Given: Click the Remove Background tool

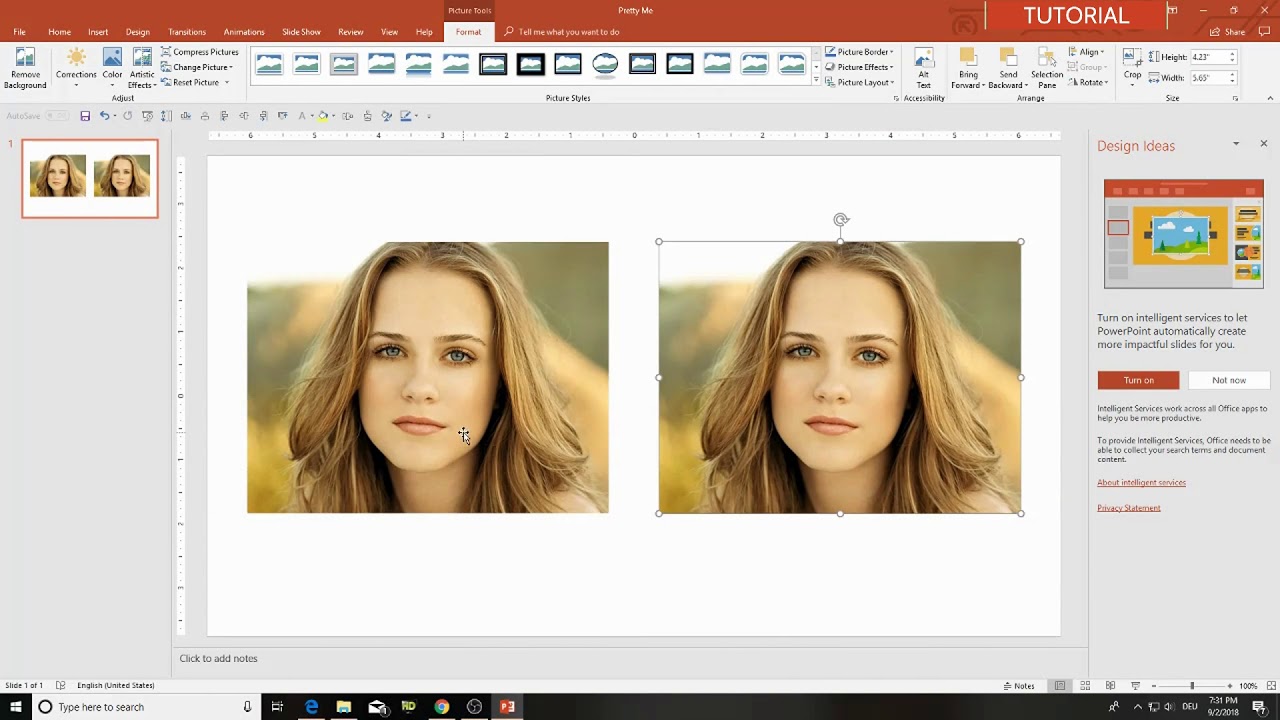Looking at the screenshot, I should pos(25,68).
